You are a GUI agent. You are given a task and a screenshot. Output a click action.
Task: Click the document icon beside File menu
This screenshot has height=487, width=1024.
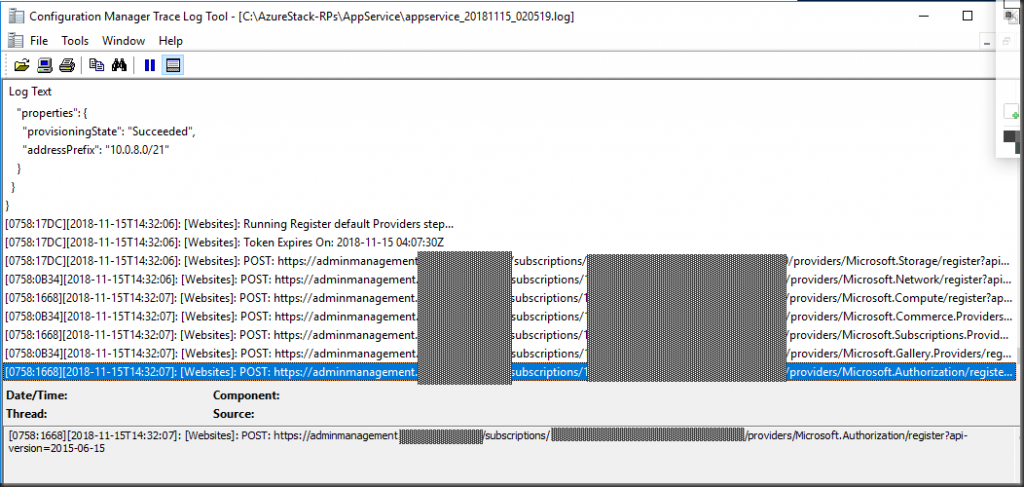tap(14, 41)
